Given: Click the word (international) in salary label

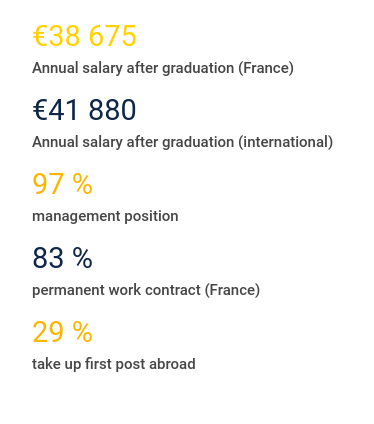Looking at the screenshot, I should [x=286, y=142].
